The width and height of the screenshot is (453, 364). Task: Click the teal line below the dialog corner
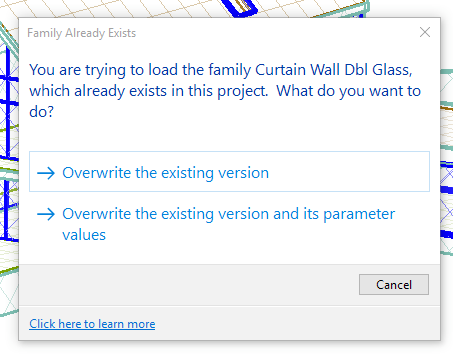[9, 313]
